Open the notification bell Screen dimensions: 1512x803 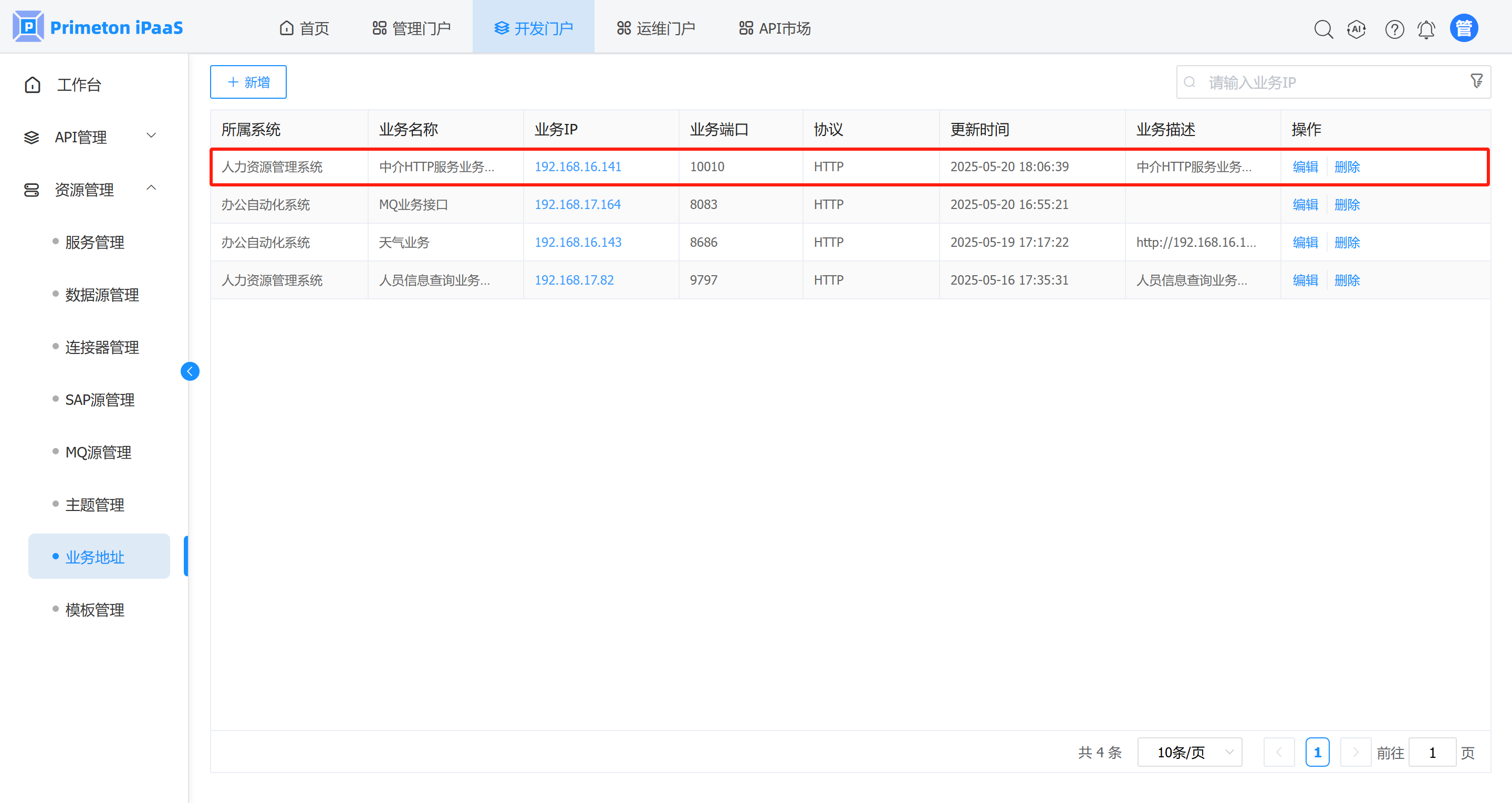1426,29
